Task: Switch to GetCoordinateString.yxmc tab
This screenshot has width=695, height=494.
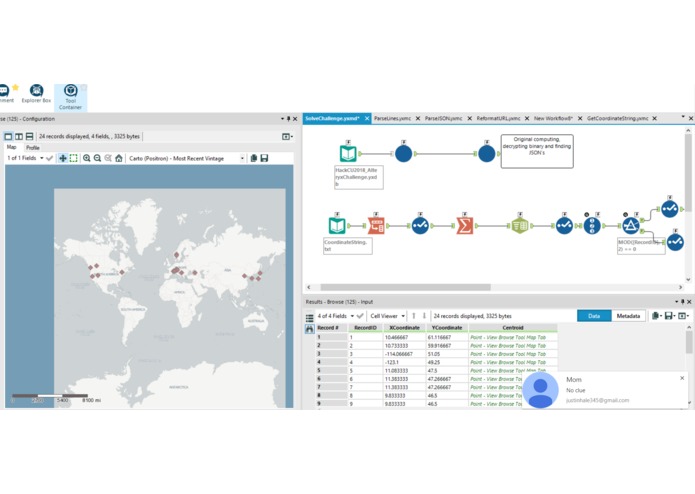Action: (x=617, y=118)
